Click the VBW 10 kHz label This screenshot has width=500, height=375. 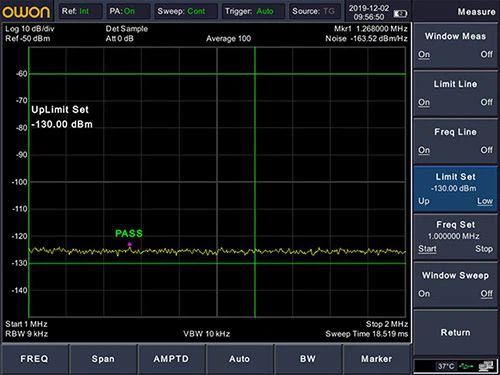pyautogui.click(x=207, y=334)
